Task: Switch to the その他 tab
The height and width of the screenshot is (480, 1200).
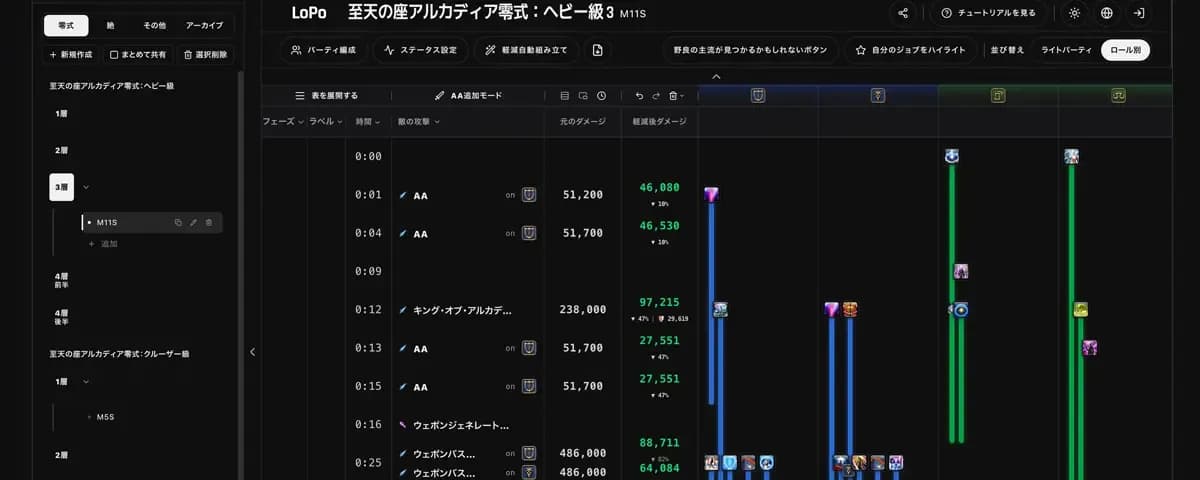Action: 154,26
